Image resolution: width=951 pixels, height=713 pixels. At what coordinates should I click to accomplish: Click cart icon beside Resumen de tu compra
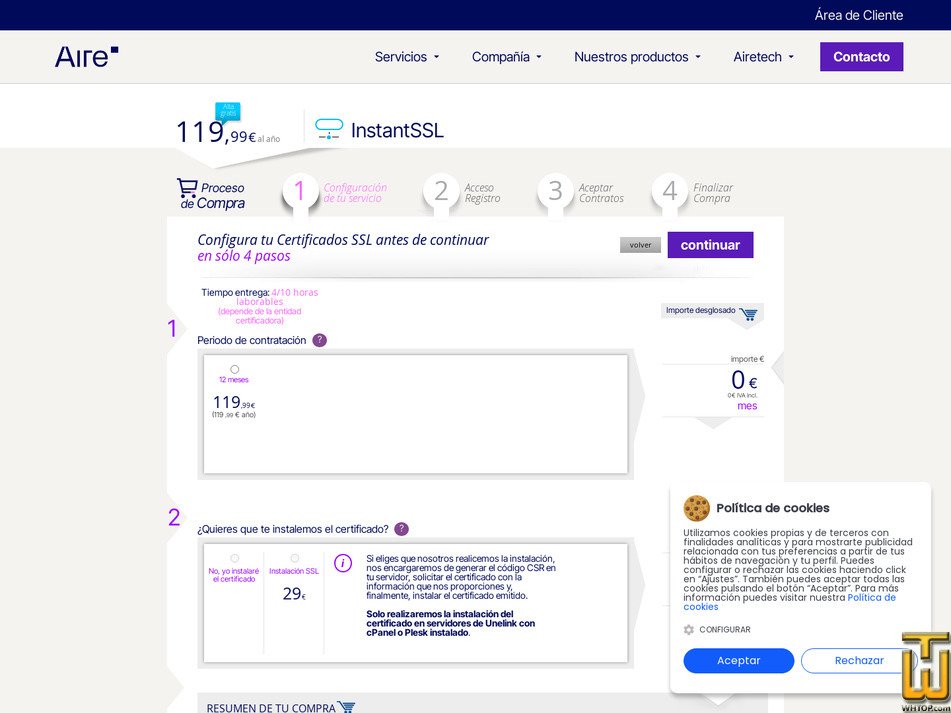tap(346, 707)
